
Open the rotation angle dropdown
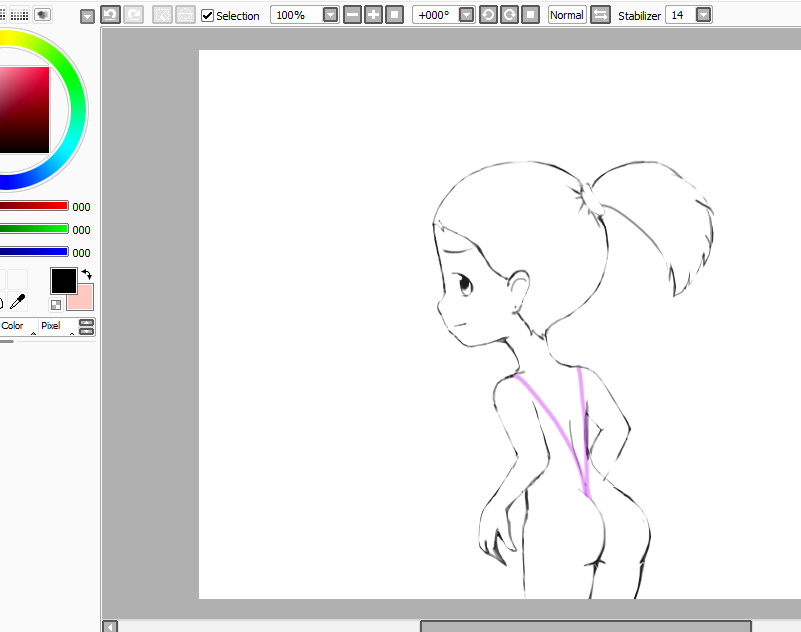click(466, 15)
